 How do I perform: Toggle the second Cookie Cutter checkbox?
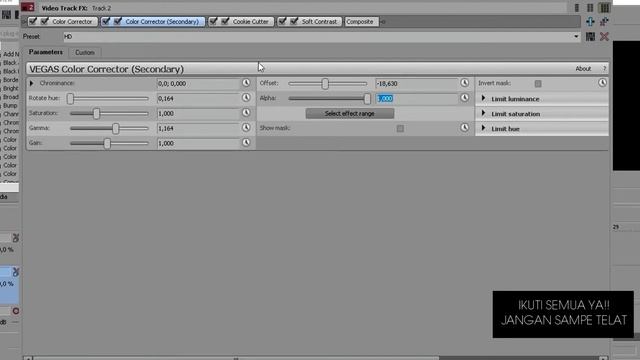[225, 21]
